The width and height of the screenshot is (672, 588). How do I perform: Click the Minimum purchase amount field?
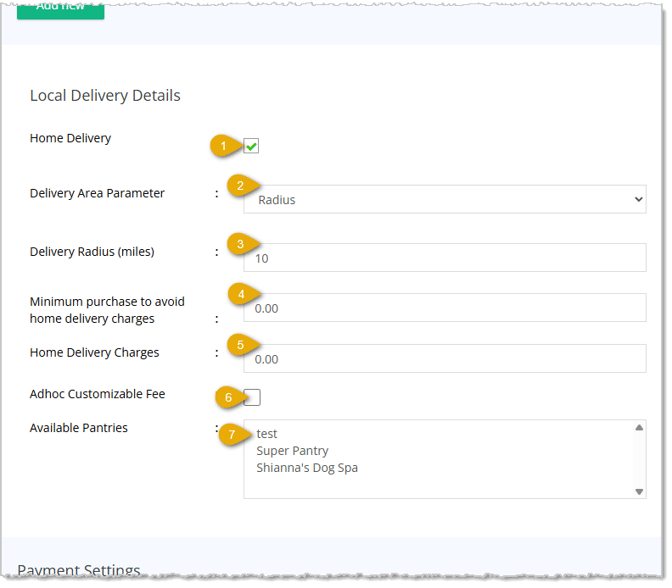click(x=445, y=308)
